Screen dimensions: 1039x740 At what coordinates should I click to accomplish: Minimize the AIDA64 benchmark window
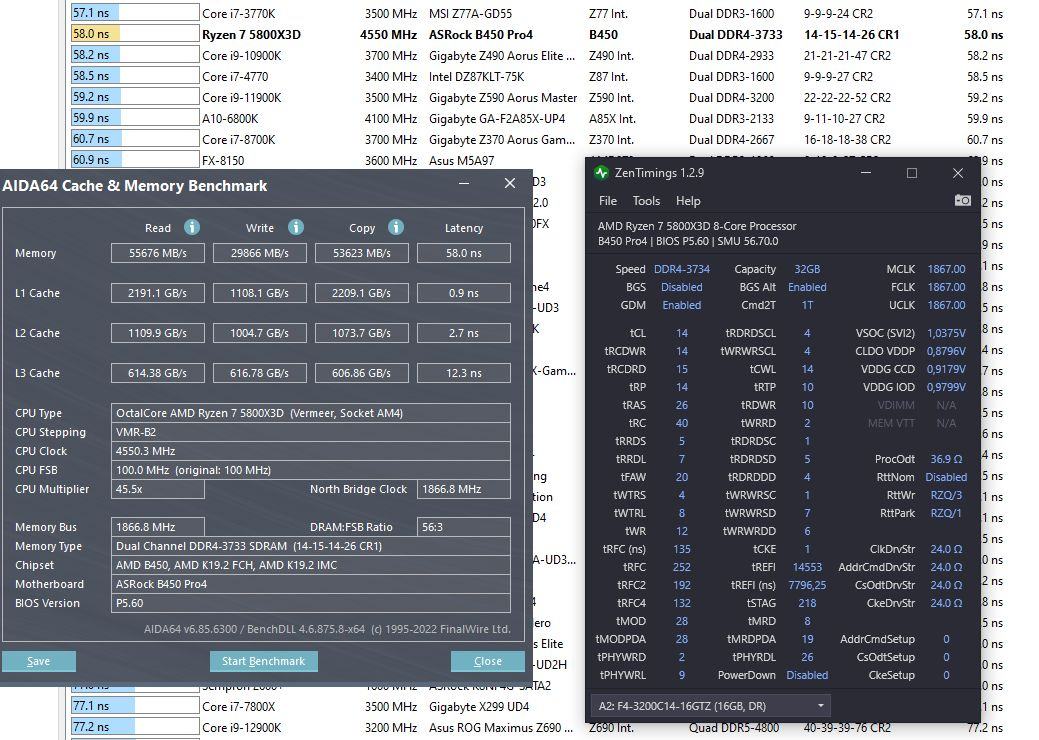point(464,184)
